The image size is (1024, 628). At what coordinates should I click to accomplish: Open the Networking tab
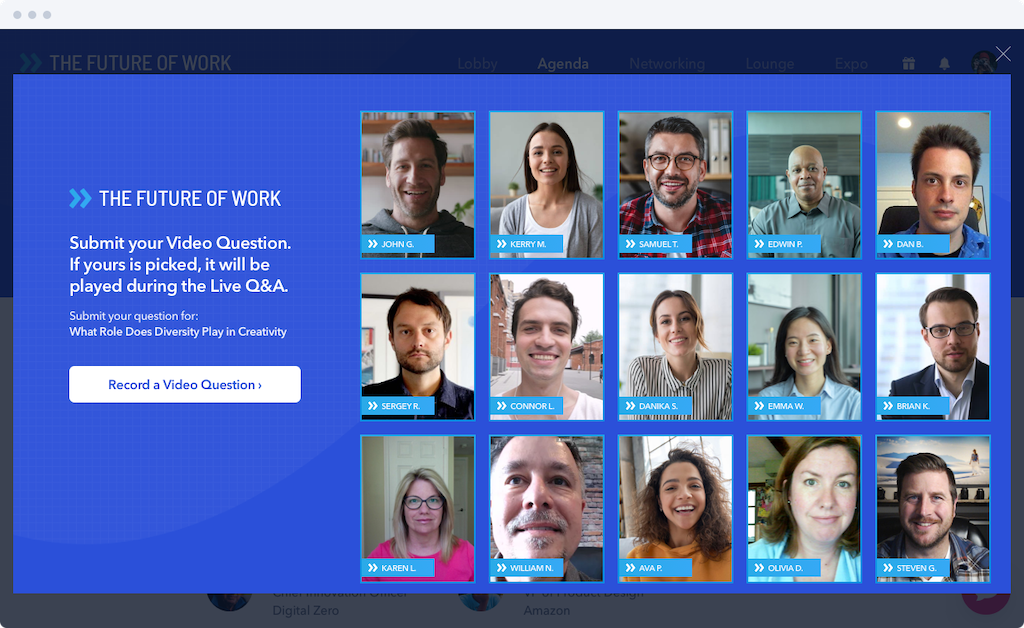pos(667,64)
